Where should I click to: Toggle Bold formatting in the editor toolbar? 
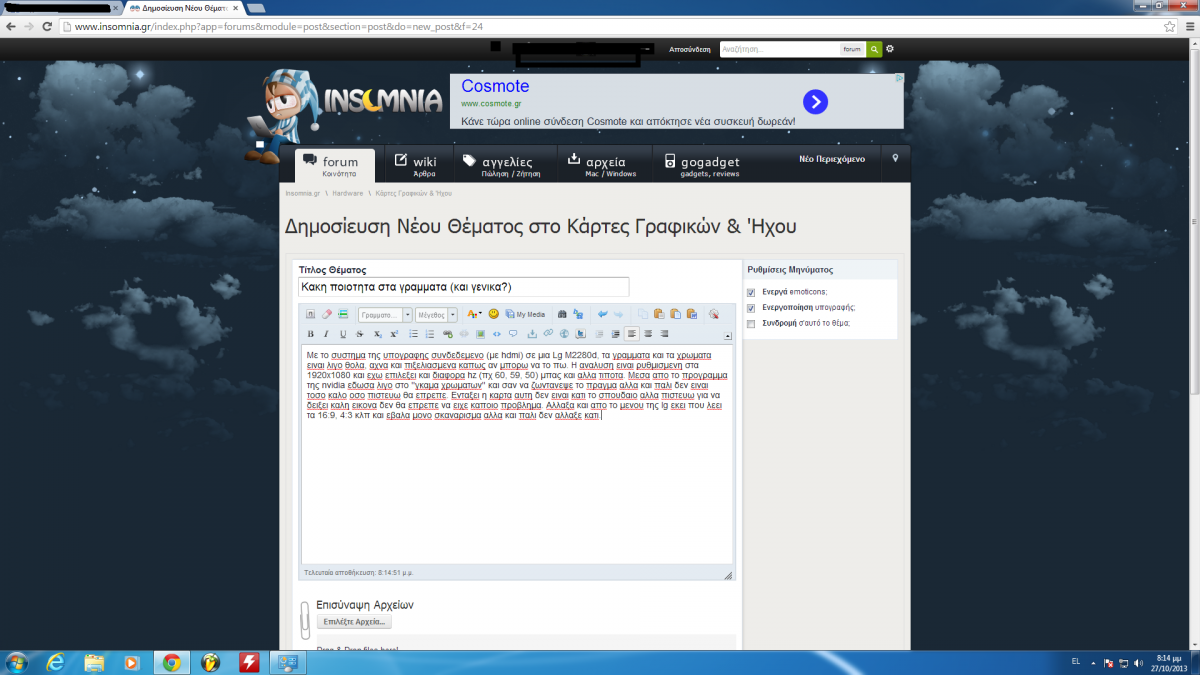pos(310,333)
